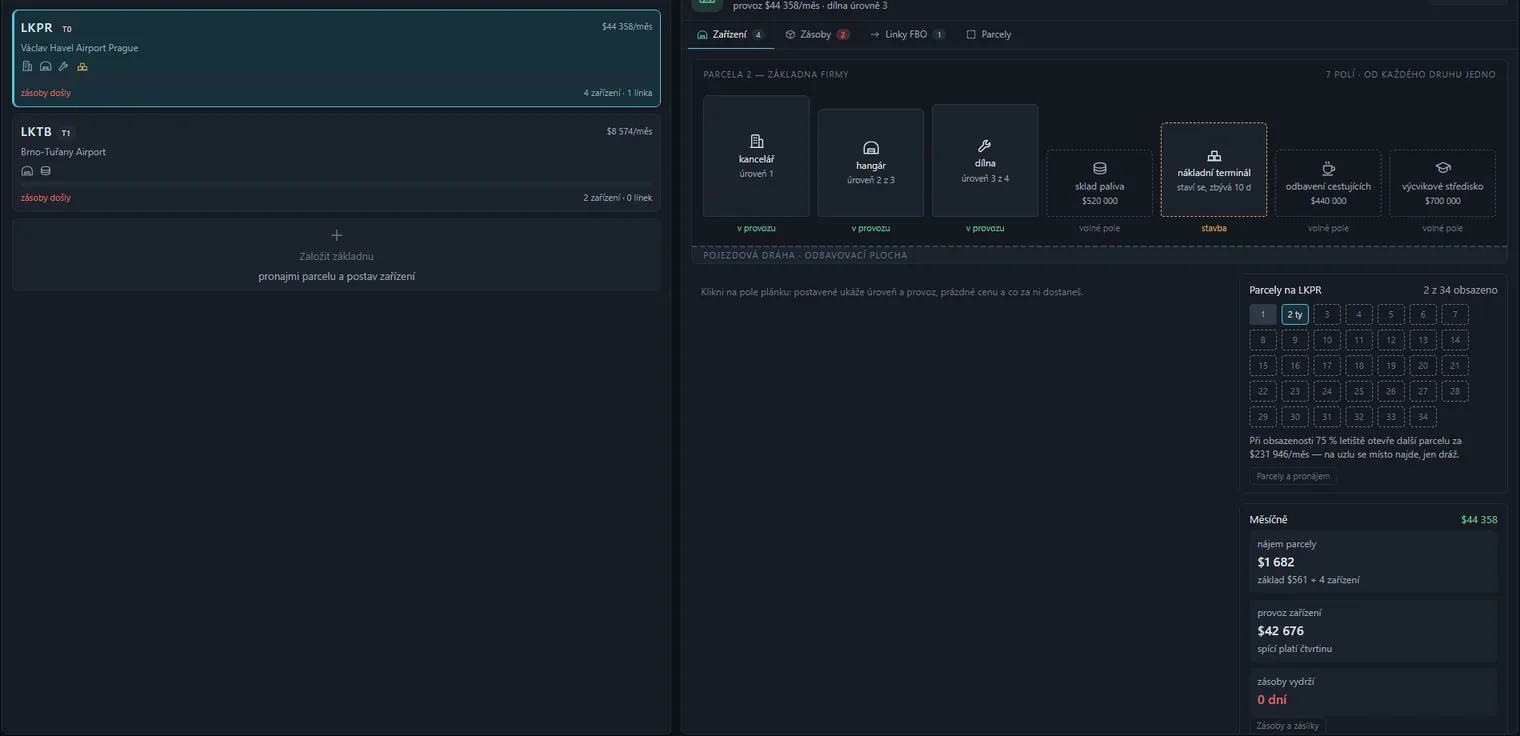Image resolution: width=1520 pixels, height=736 pixels.
Task: Select the výcvikové středisko empty slot
Action: [x=1443, y=183]
